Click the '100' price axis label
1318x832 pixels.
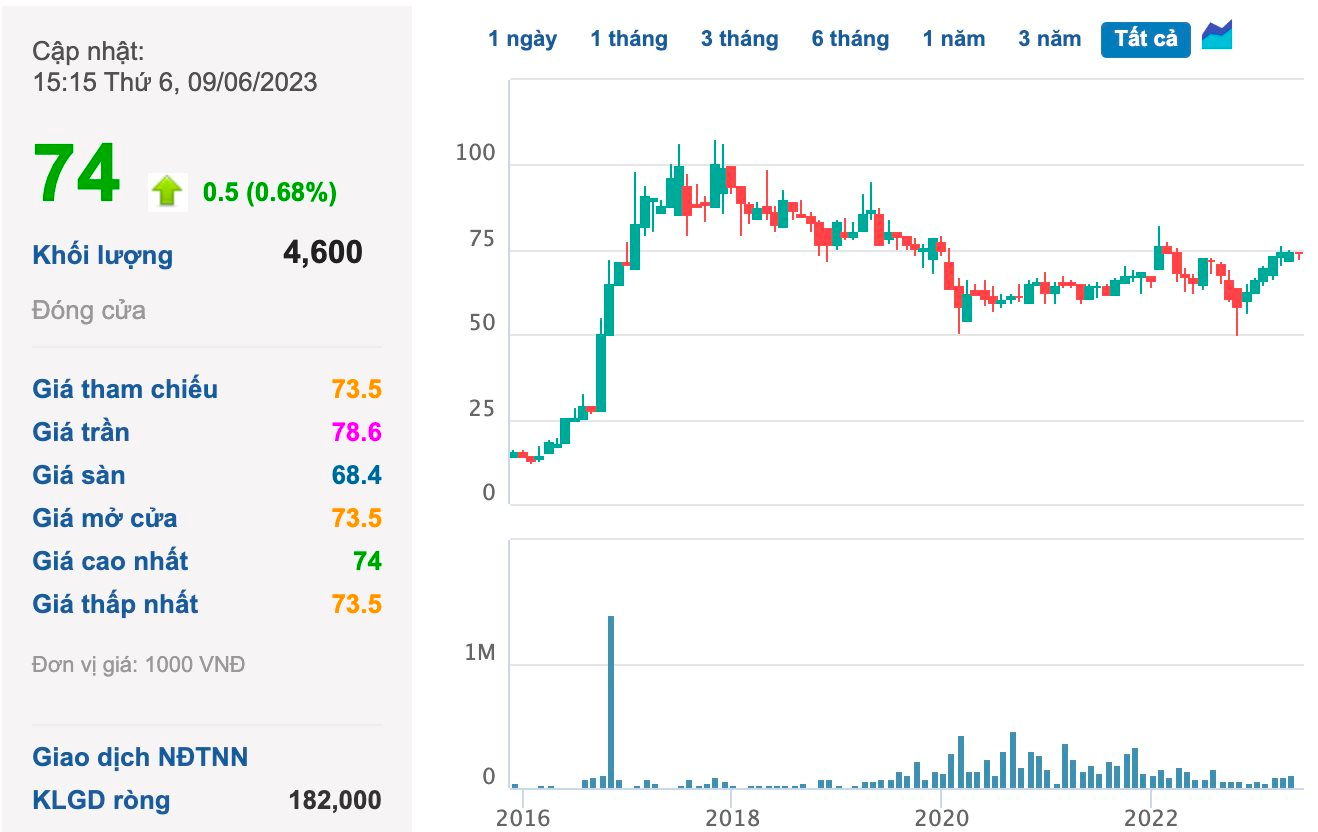tap(475, 153)
